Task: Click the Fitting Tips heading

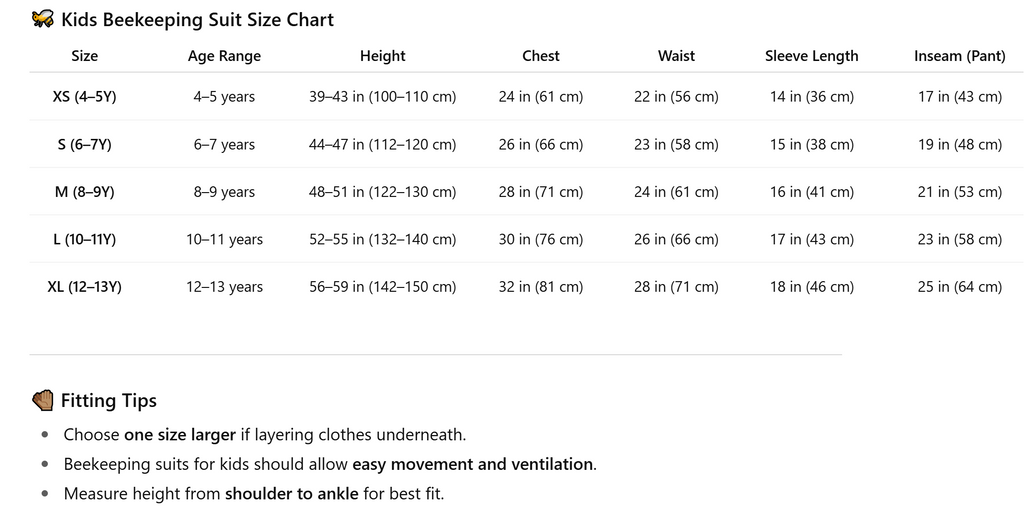Action: [108, 401]
